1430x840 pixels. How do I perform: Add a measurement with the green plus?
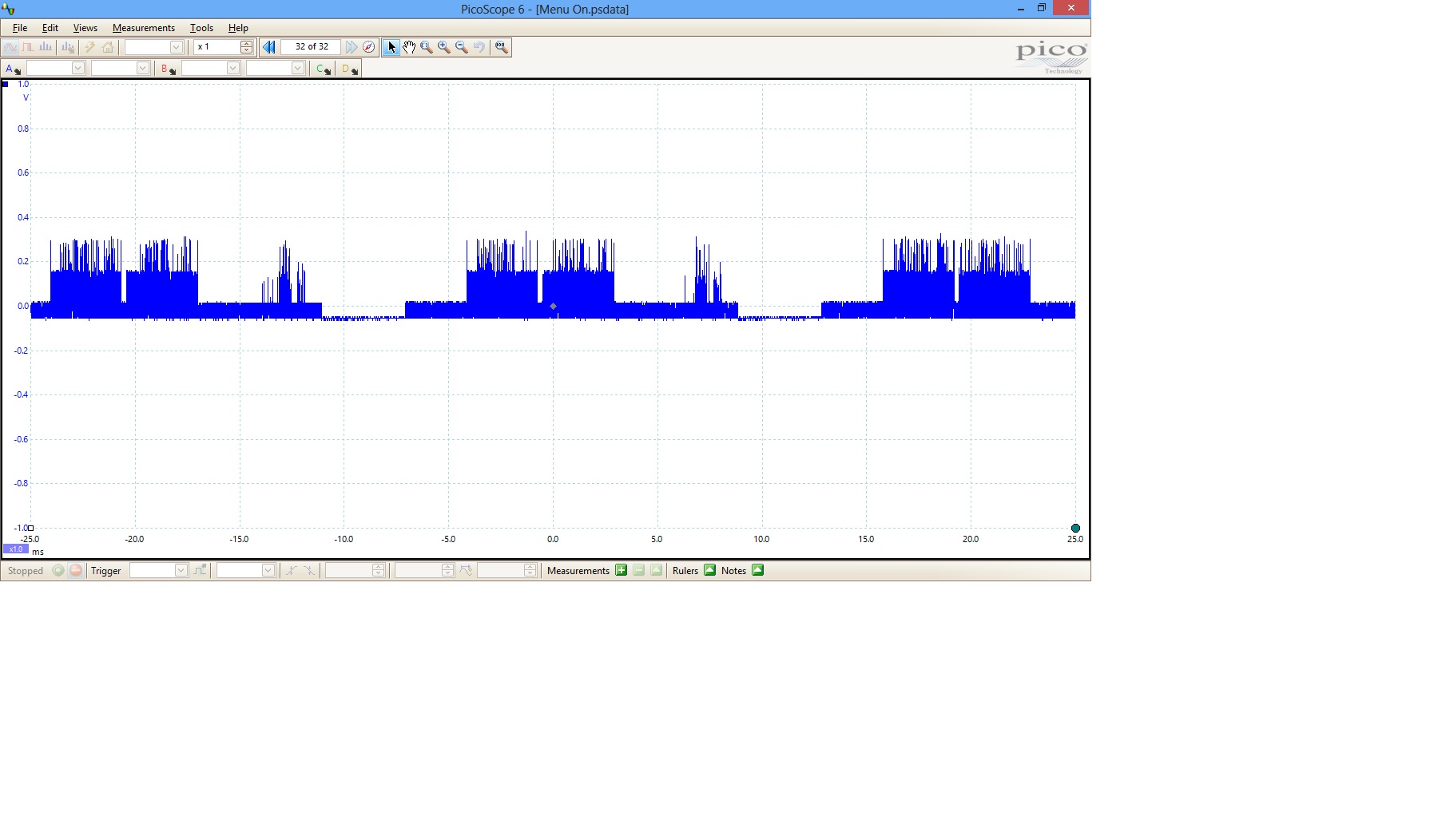(x=622, y=570)
